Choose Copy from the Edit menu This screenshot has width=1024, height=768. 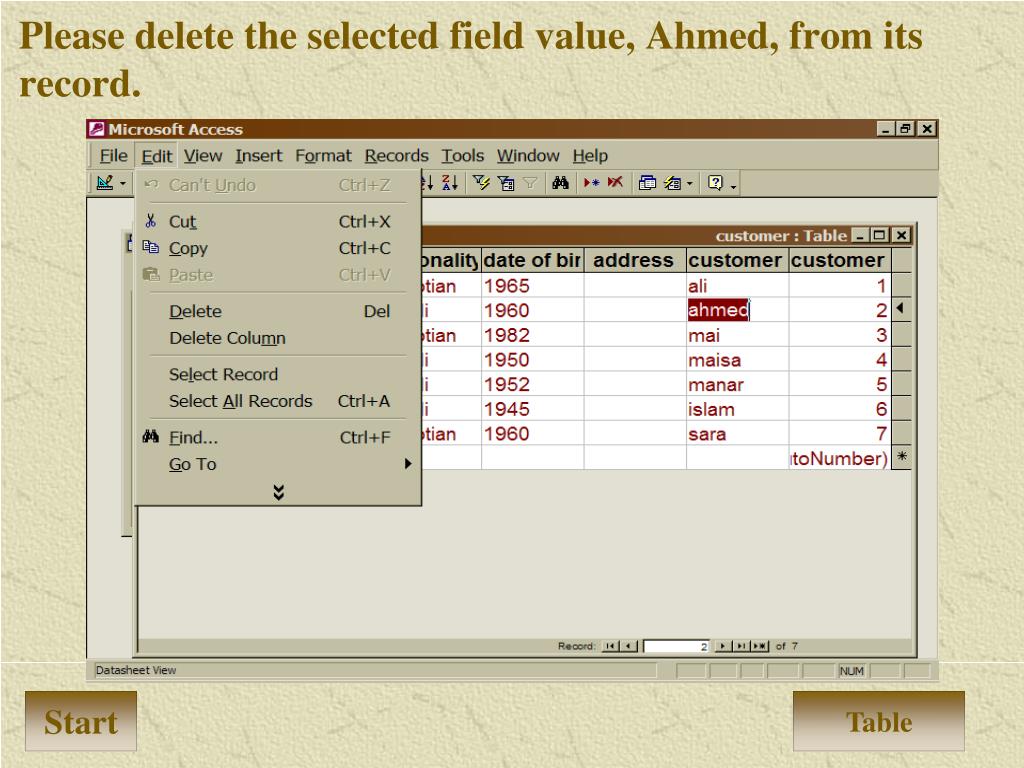pos(278,248)
